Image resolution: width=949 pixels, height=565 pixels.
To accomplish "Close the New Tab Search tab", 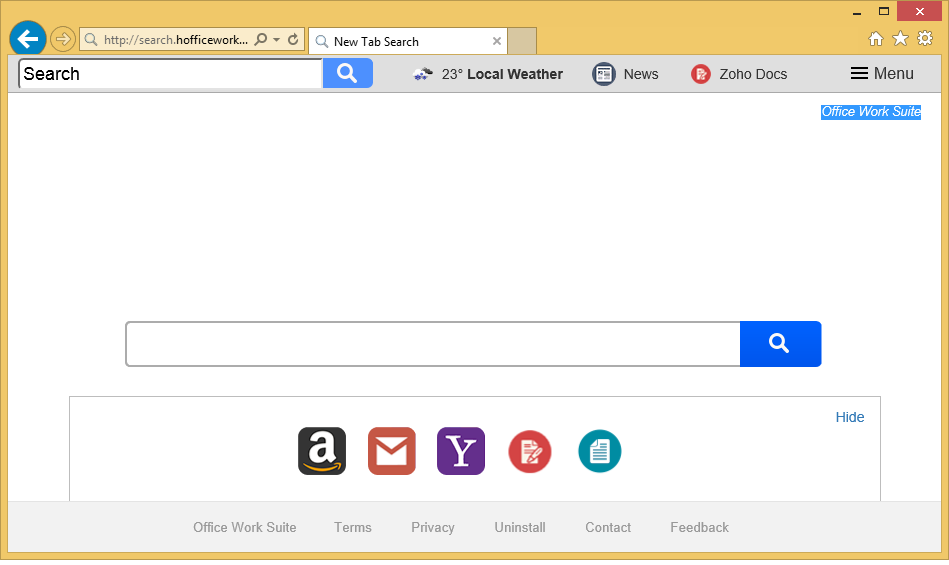I will coord(497,41).
